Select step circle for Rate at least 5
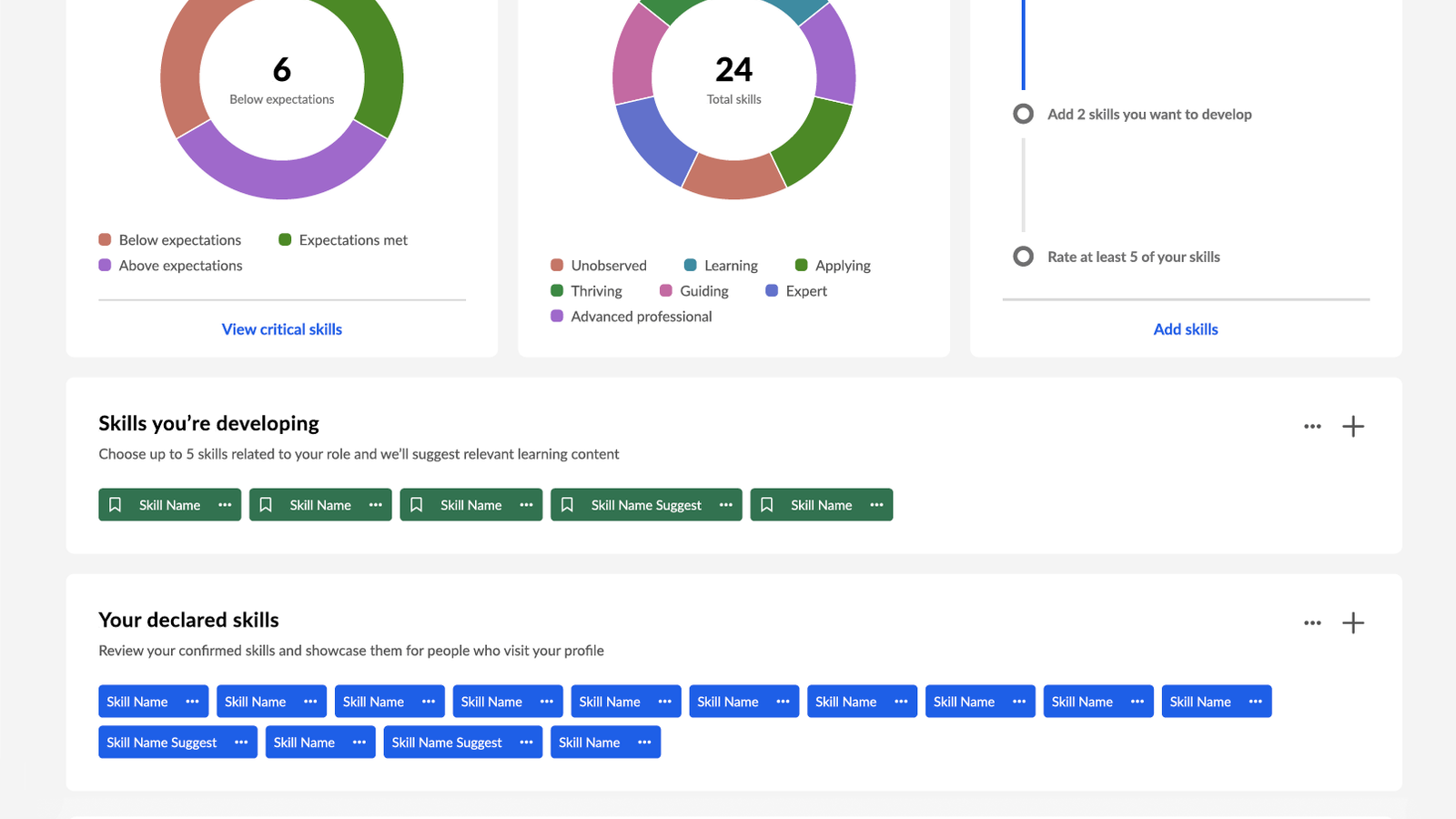The height and width of the screenshot is (819, 1456). tap(1024, 257)
